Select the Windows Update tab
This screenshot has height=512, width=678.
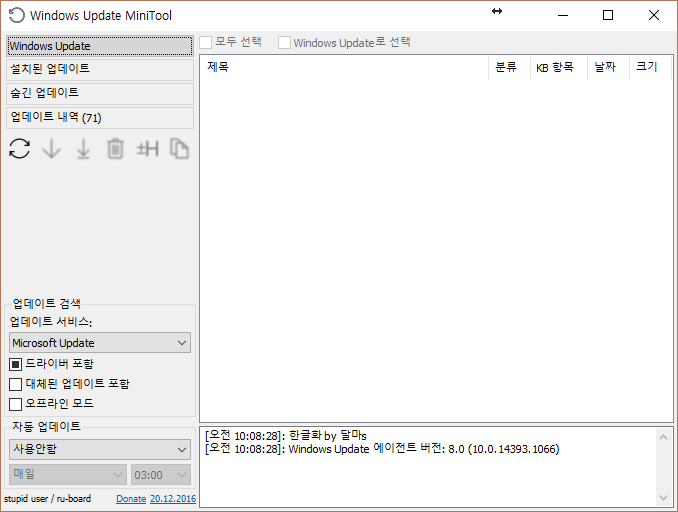(x=100, y=46)
